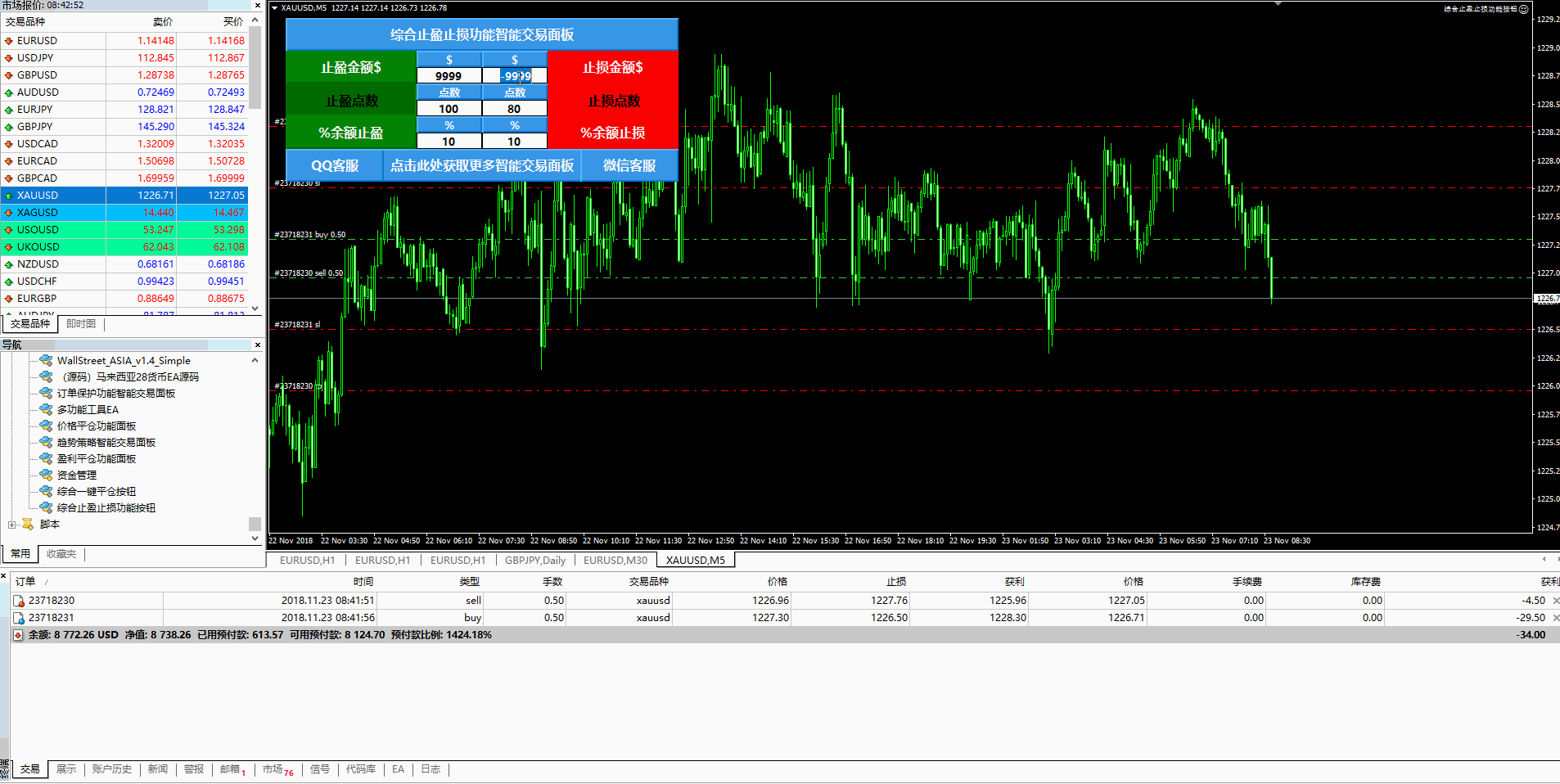
Task: Click the balance row icon beside 余额
Action: (18, 635)
